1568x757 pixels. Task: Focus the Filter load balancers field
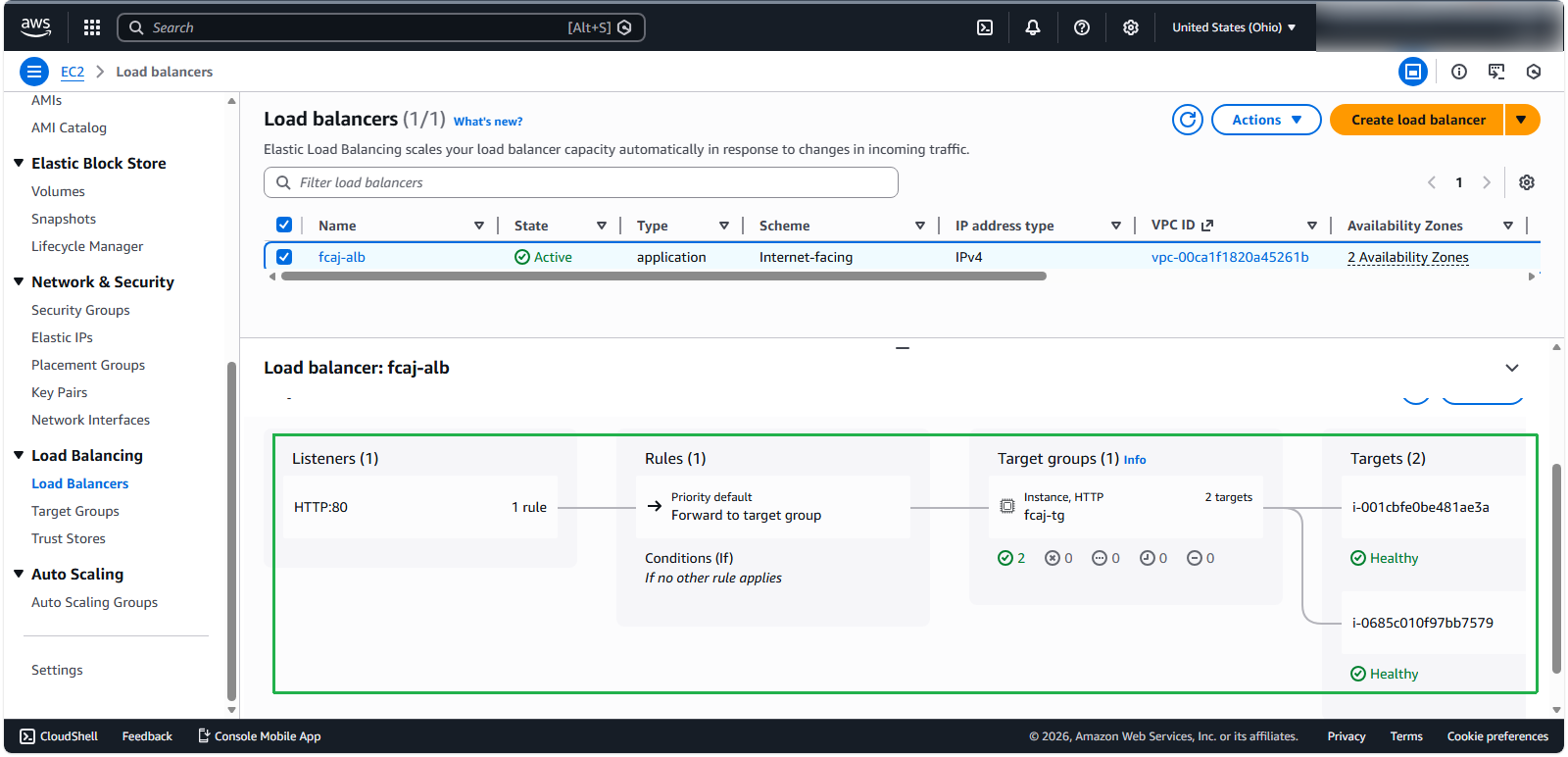(x=581, y=182)
